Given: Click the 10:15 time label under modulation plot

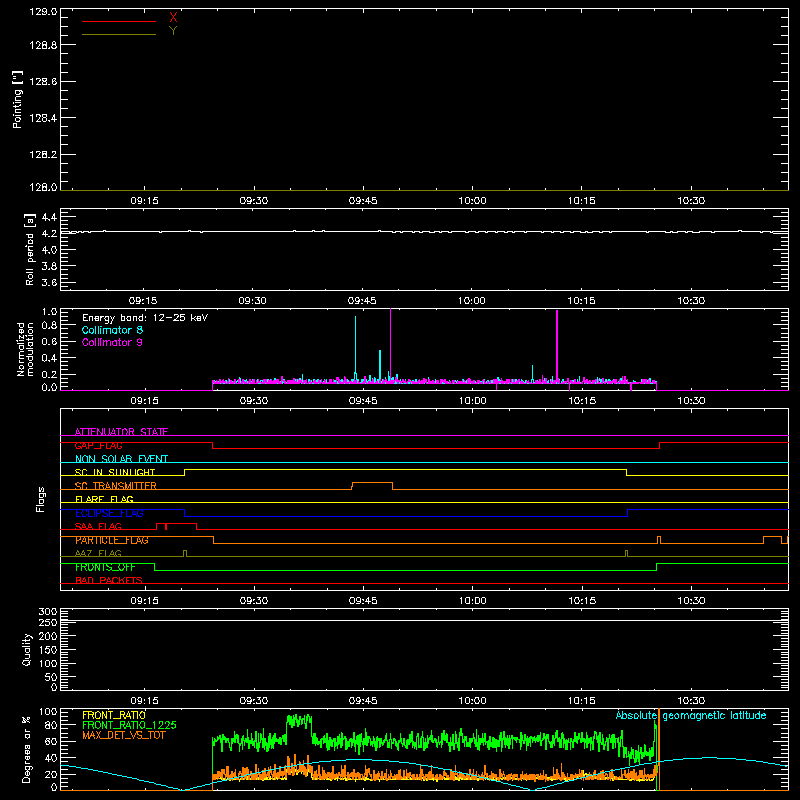Looking at the screenshot, I should pos(582,401).
